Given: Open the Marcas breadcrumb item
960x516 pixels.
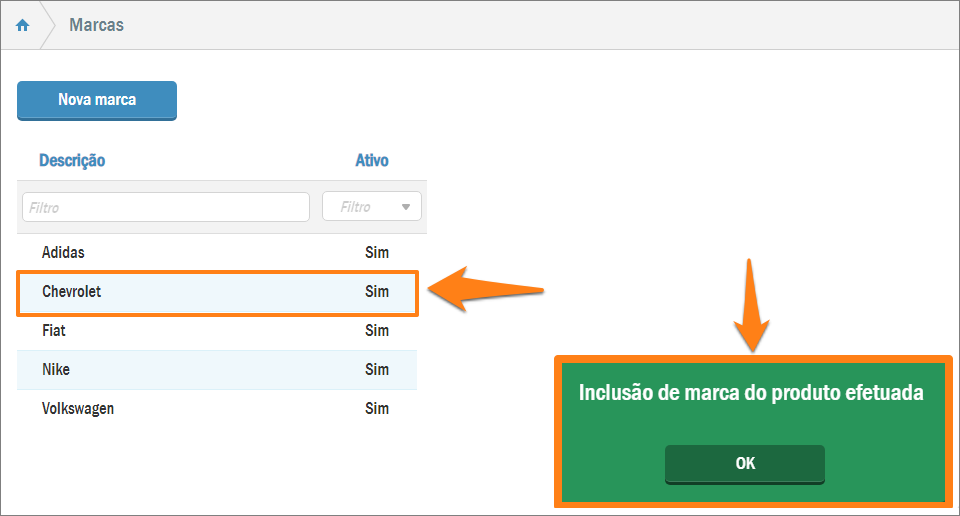Looking at the screenshot, I should click(x=96, y=25).
